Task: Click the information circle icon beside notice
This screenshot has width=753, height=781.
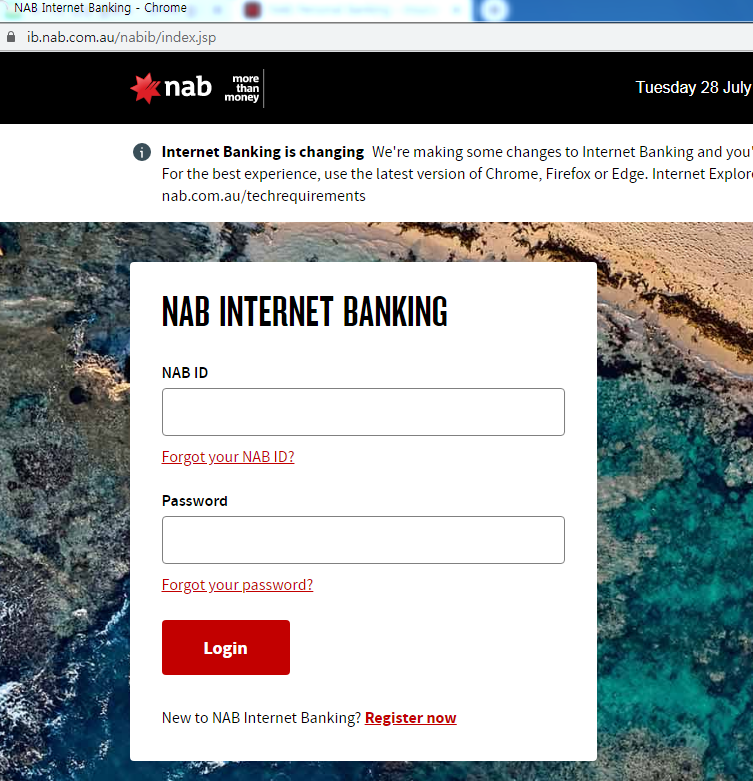Action: click(x=142, y=151)
